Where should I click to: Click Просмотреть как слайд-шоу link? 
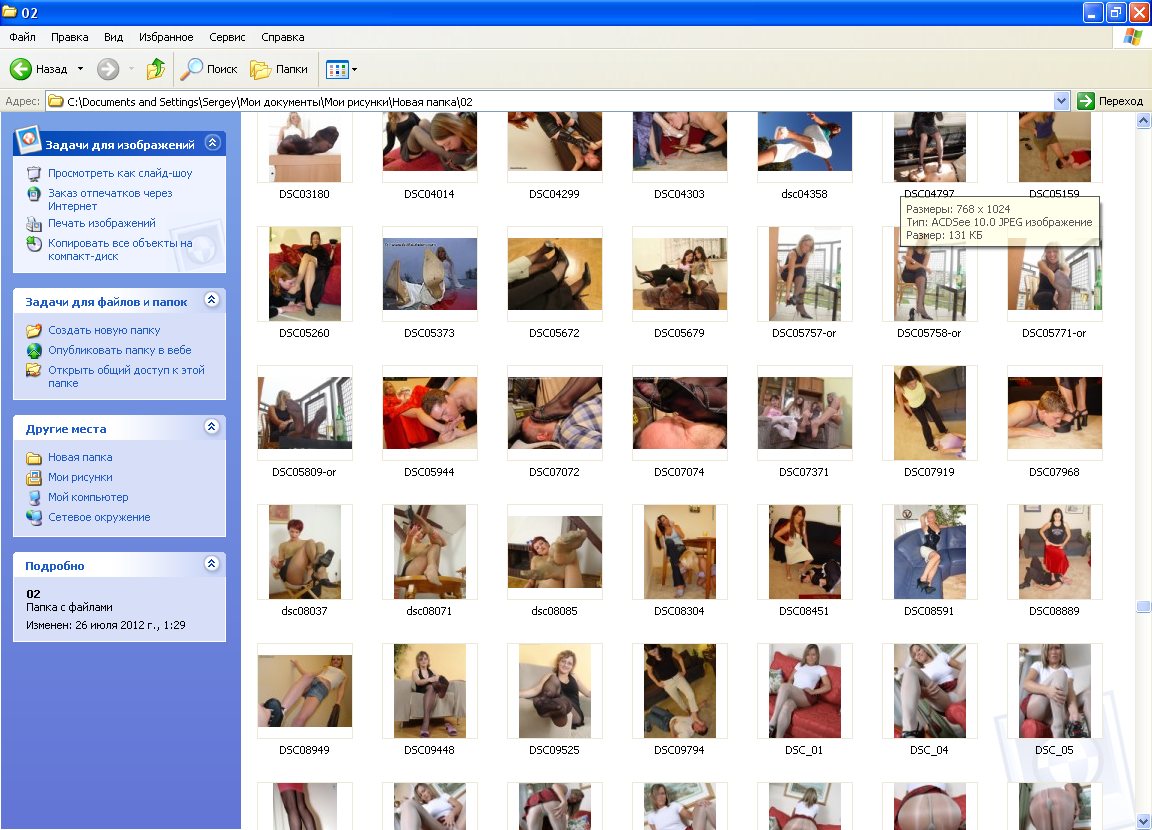coord(120,173)
